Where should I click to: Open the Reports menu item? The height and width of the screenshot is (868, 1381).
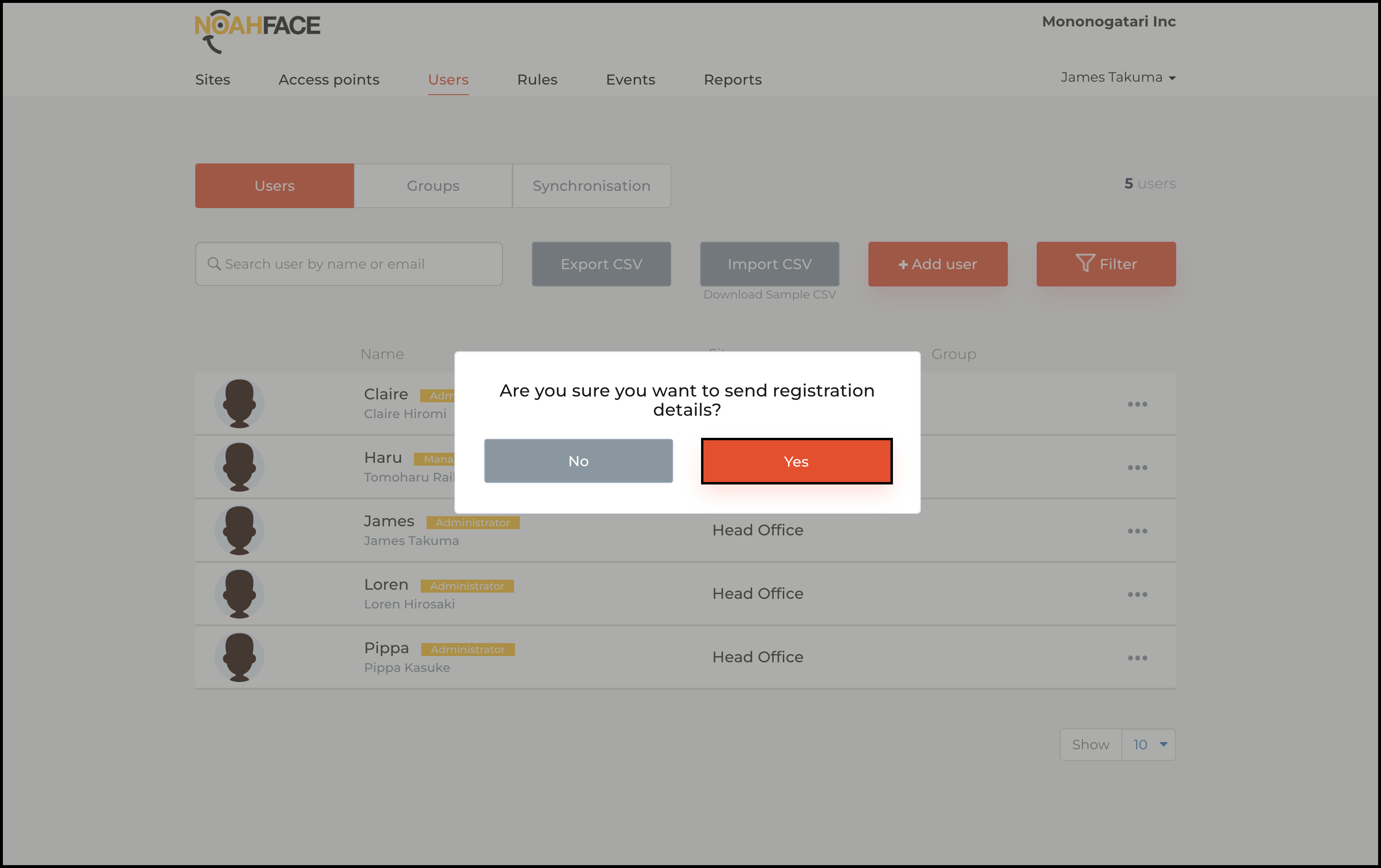tap(732, 80)
